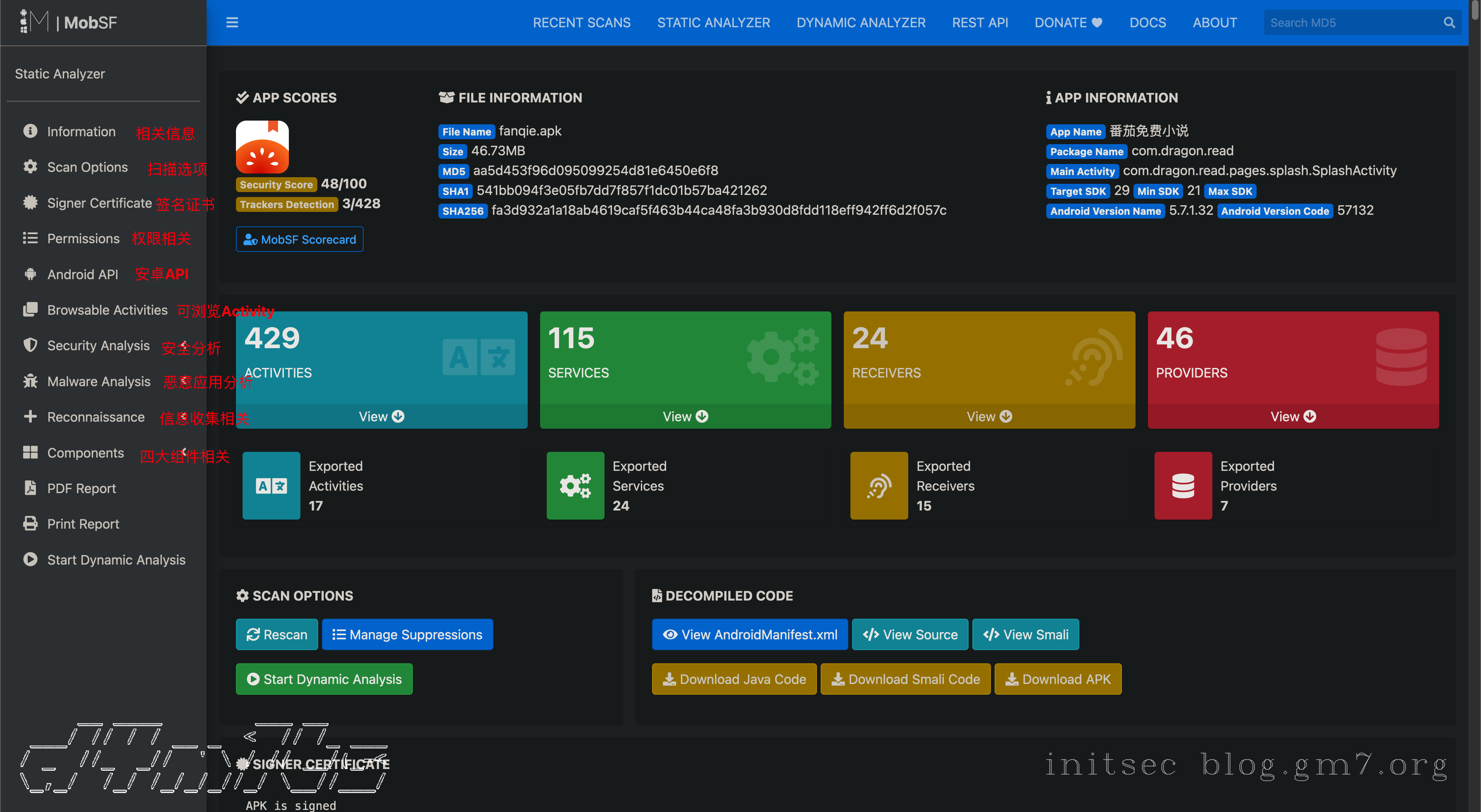Open Security Analysis in the sidebar
The width and height of the screenshot is (1481, 812).
click(x=98, y=345)
